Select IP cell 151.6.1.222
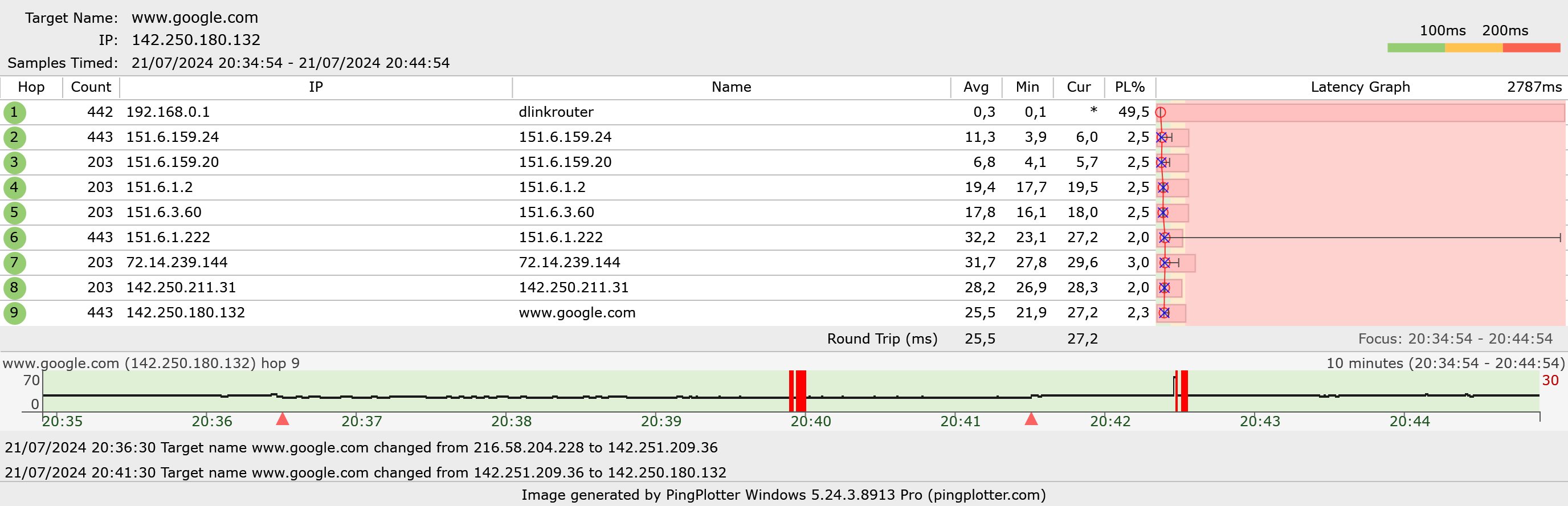The image size is (1568, 506). coord(168,237)
